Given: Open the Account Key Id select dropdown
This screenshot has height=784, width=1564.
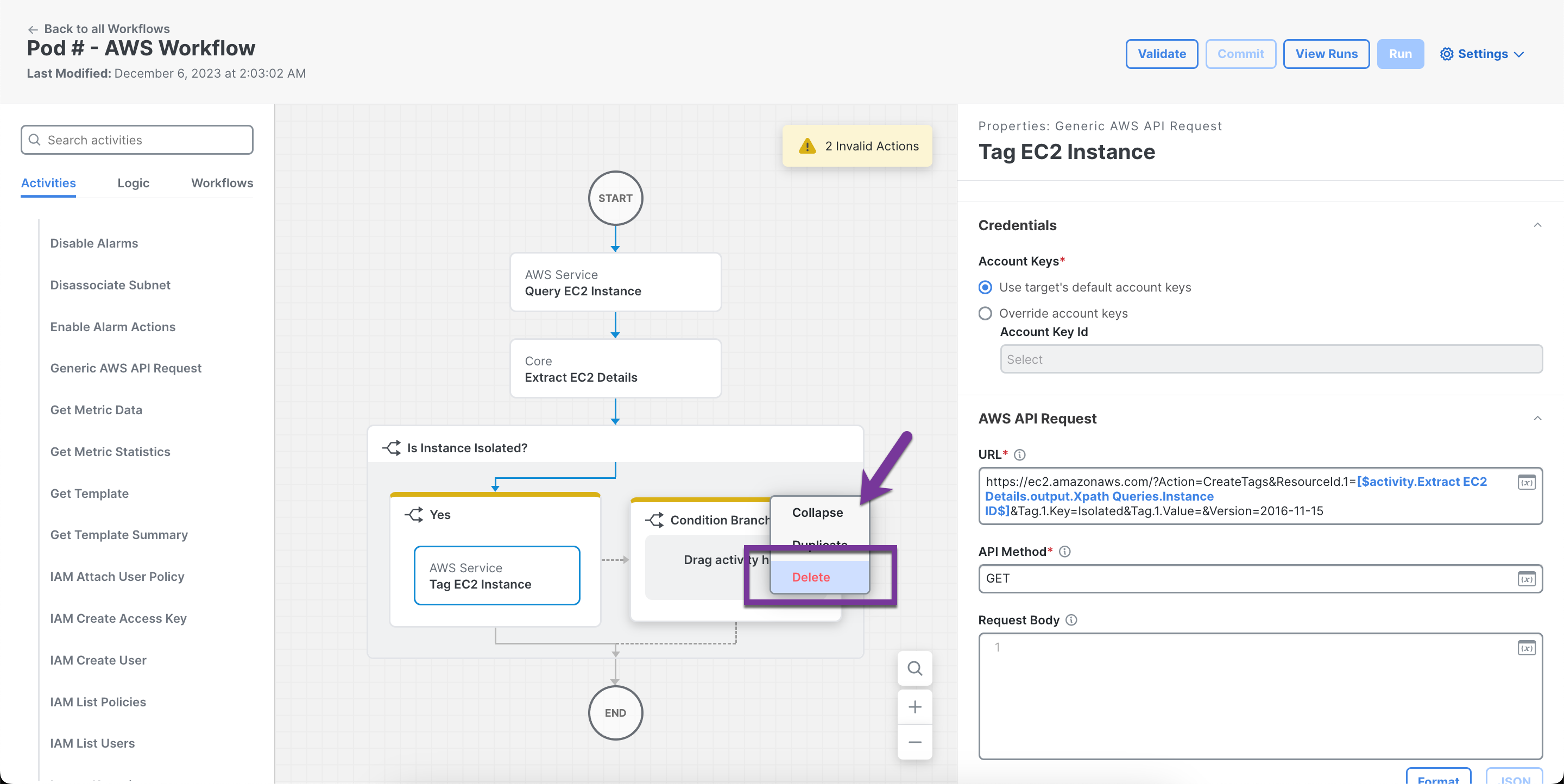Looking at the screenshot, I should pos(1271,359).
